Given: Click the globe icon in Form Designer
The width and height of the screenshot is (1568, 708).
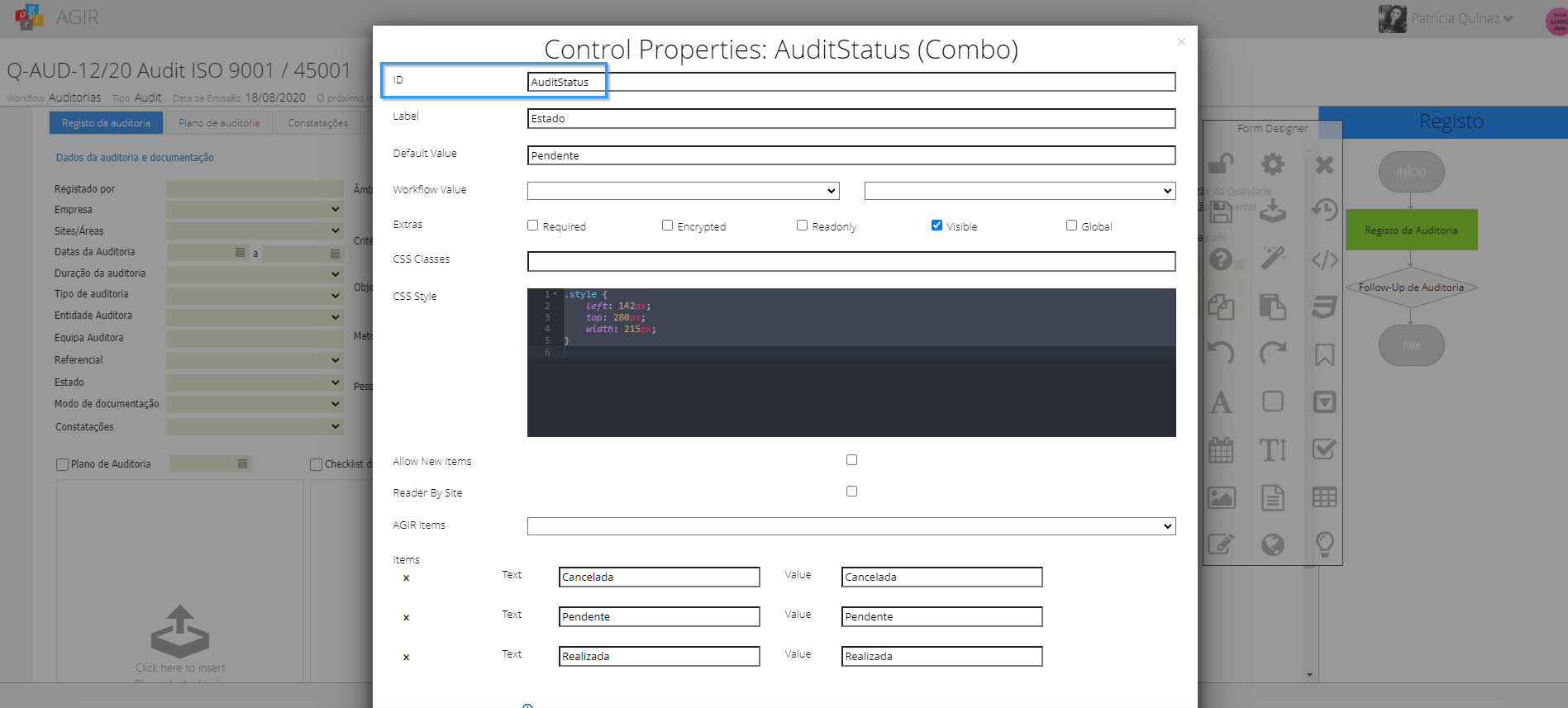Looking at the screenshot, I should pyautogui.click(x=1273, y=544).
